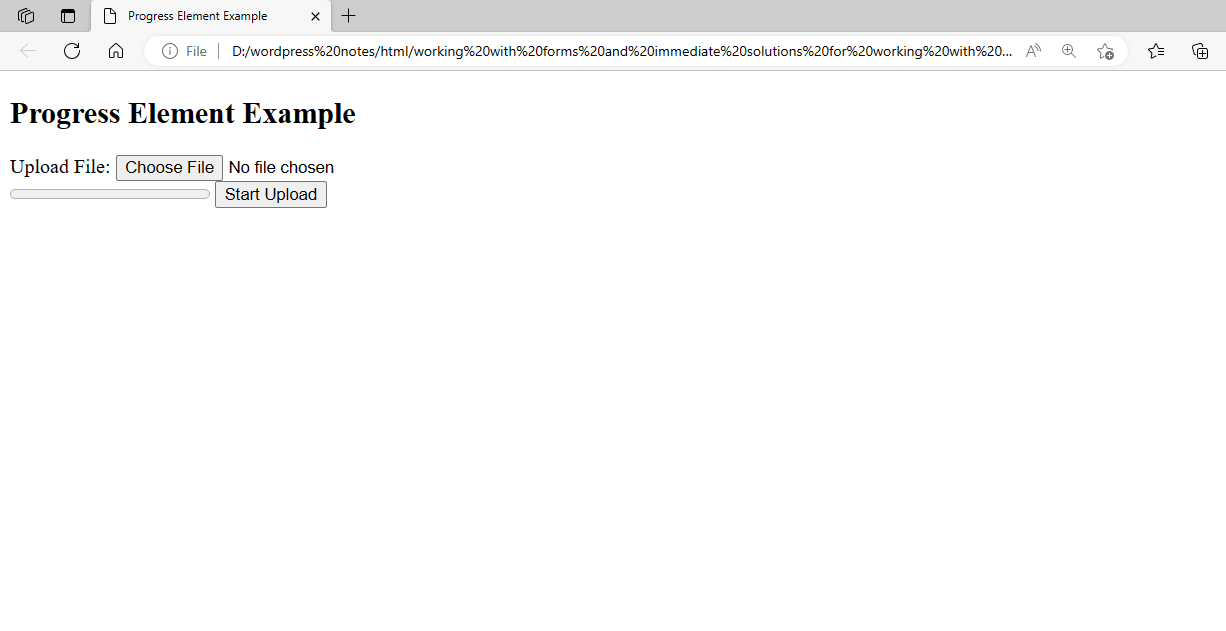
Task: Click the zoom magnifier icon
Action: pyautogui.click(x=1069, y=51)
